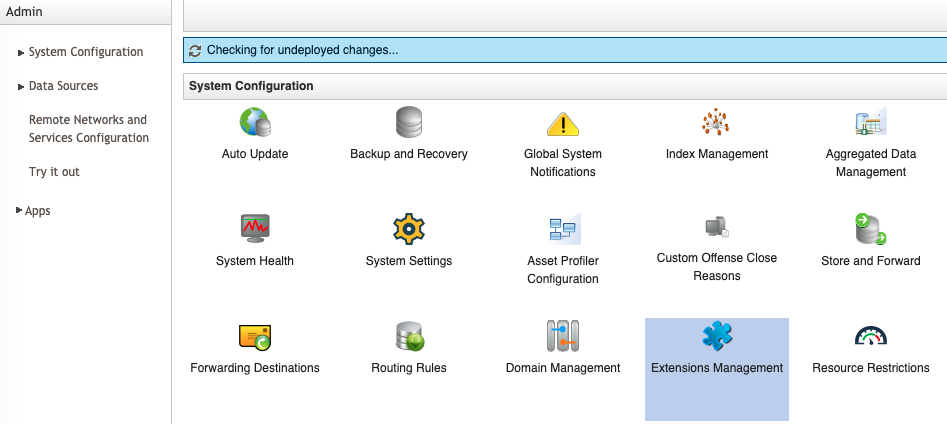The height and width of the screenshot is (424, 947).
Task: Open Domain Management
Action: (x=563, y=337)
